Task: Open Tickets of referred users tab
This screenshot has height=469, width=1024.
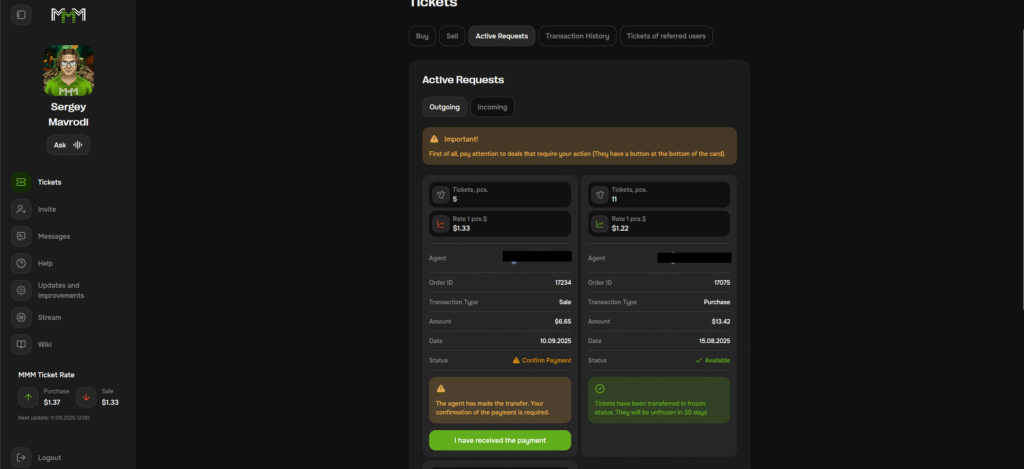Action: pos(666,36)
